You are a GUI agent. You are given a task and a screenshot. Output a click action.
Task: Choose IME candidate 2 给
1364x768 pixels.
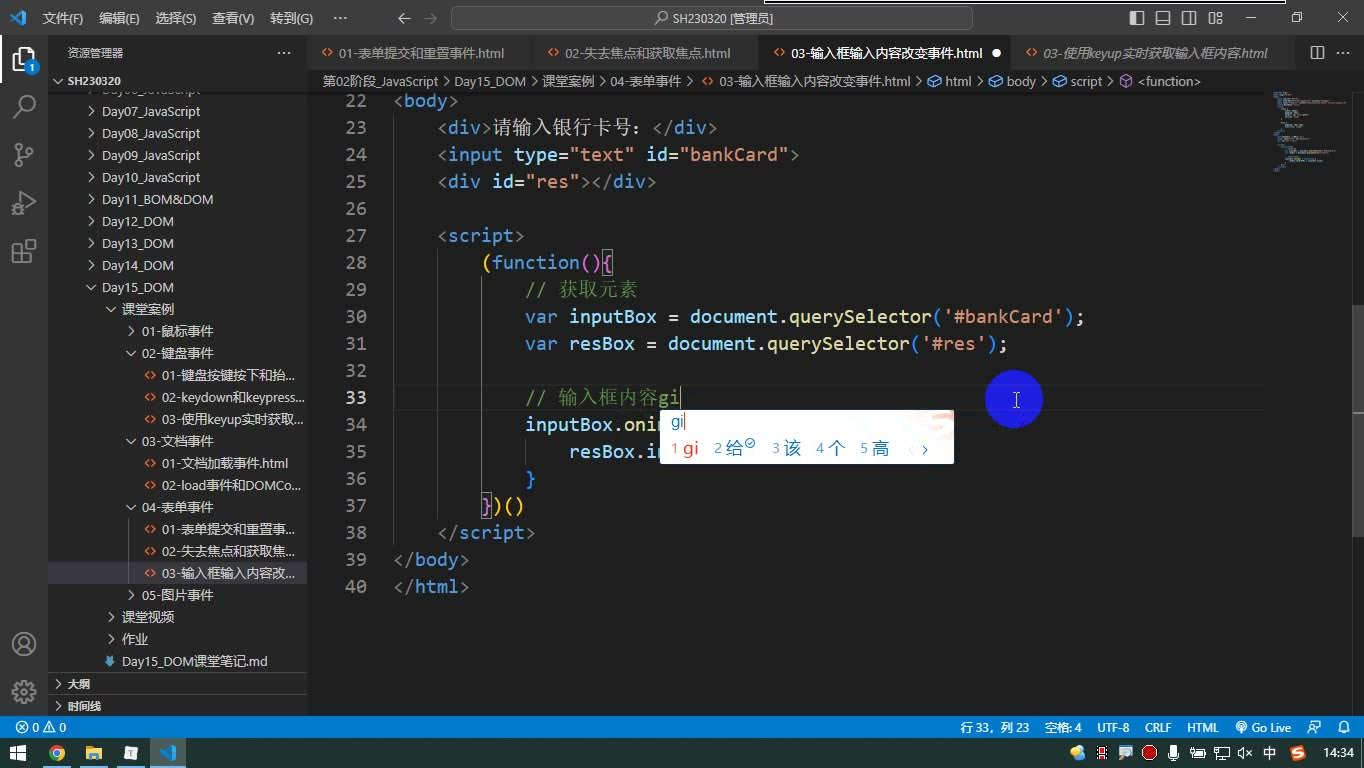tap(735, 448)
